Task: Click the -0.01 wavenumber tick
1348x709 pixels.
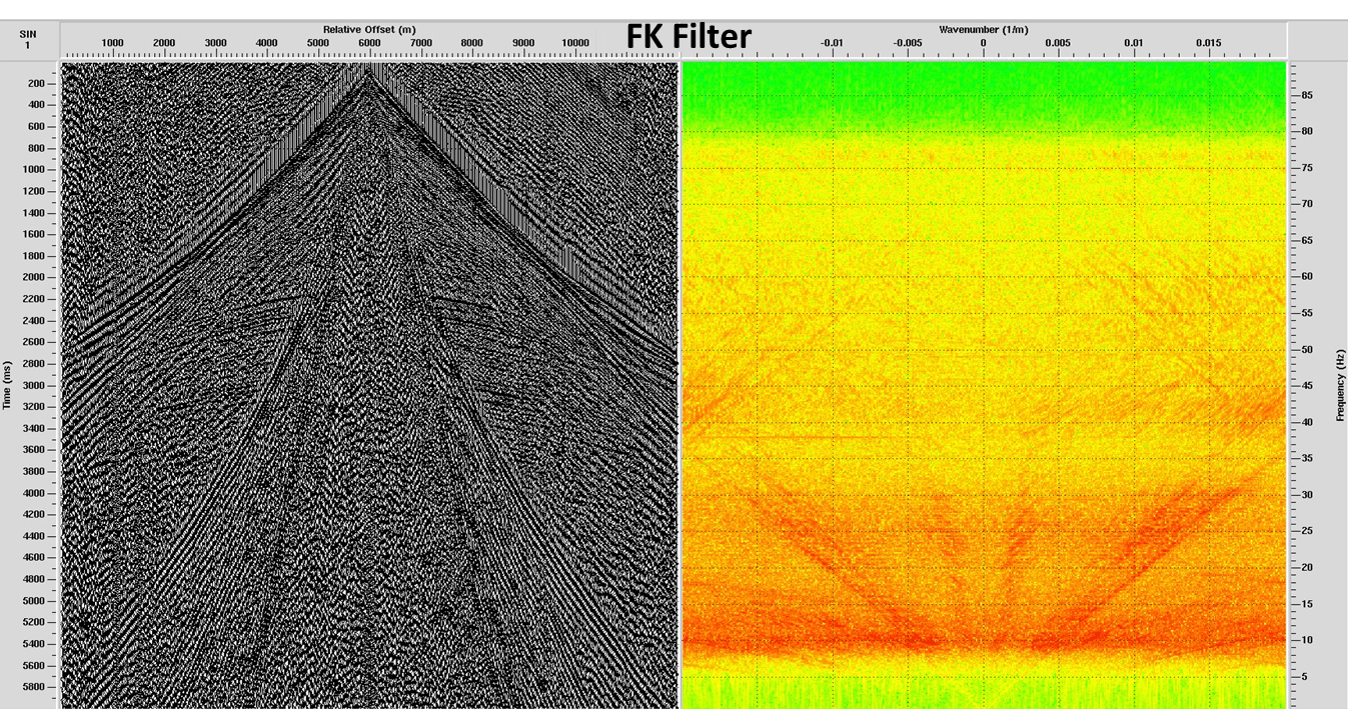Action: (831, 43)
